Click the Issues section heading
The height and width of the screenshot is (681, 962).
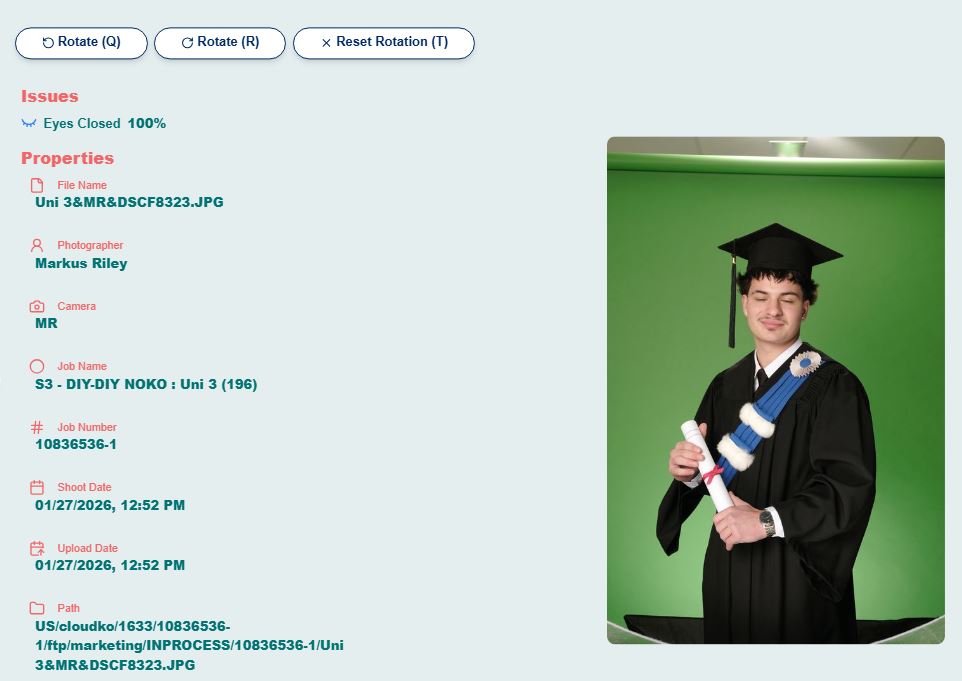(x=50, y=96)
